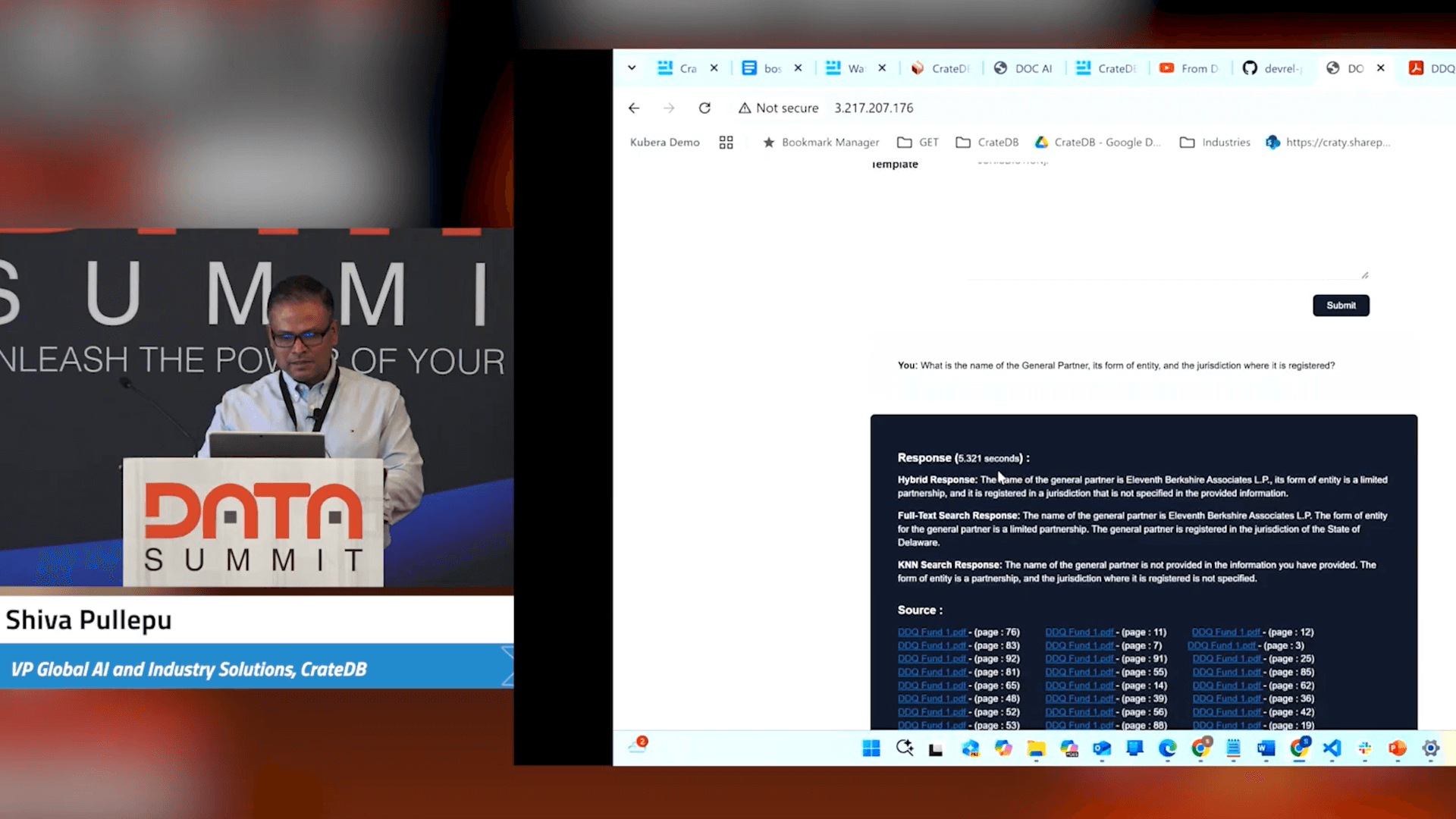Open Settings gear in the taskbar

pyautogui.click(x=1431, y=748)
